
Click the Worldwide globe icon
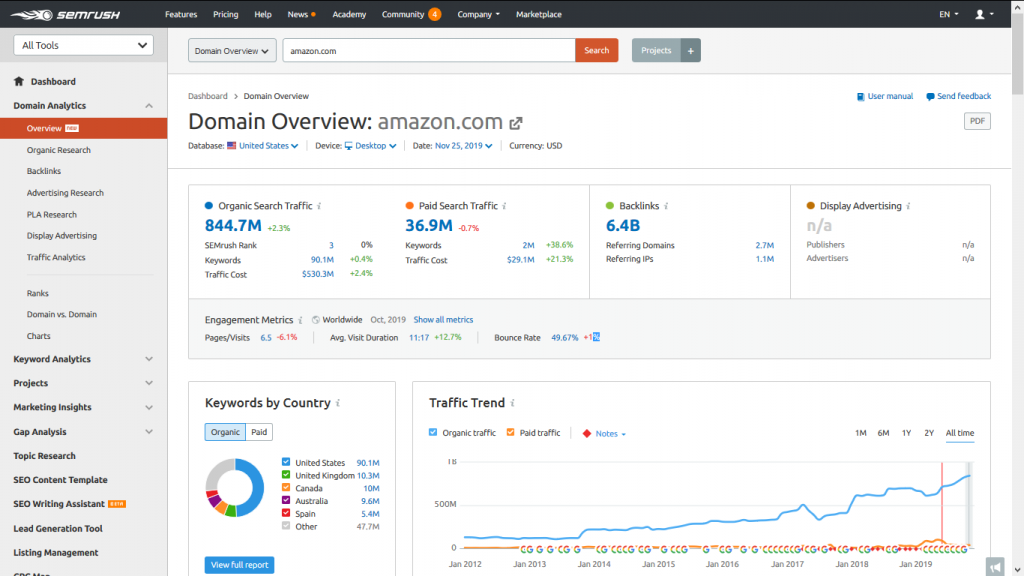click(x=315, y=320)
